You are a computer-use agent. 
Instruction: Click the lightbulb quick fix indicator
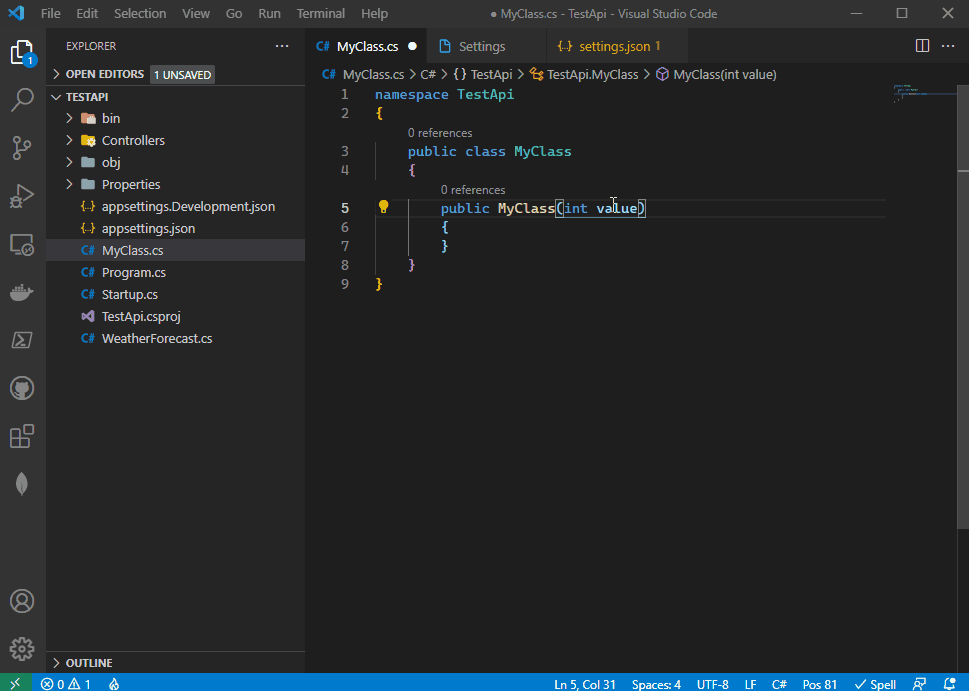point(383,207)
